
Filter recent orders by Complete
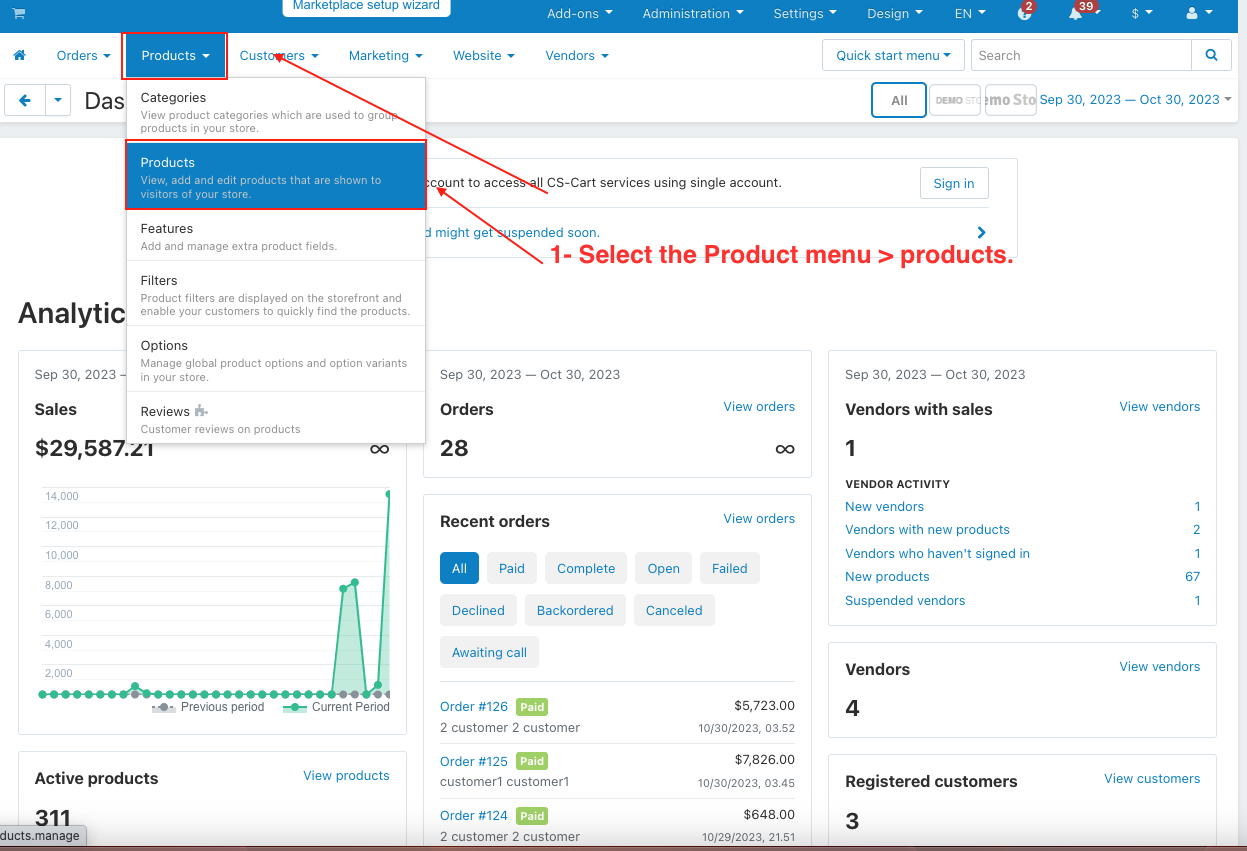(x=586, y=568)
